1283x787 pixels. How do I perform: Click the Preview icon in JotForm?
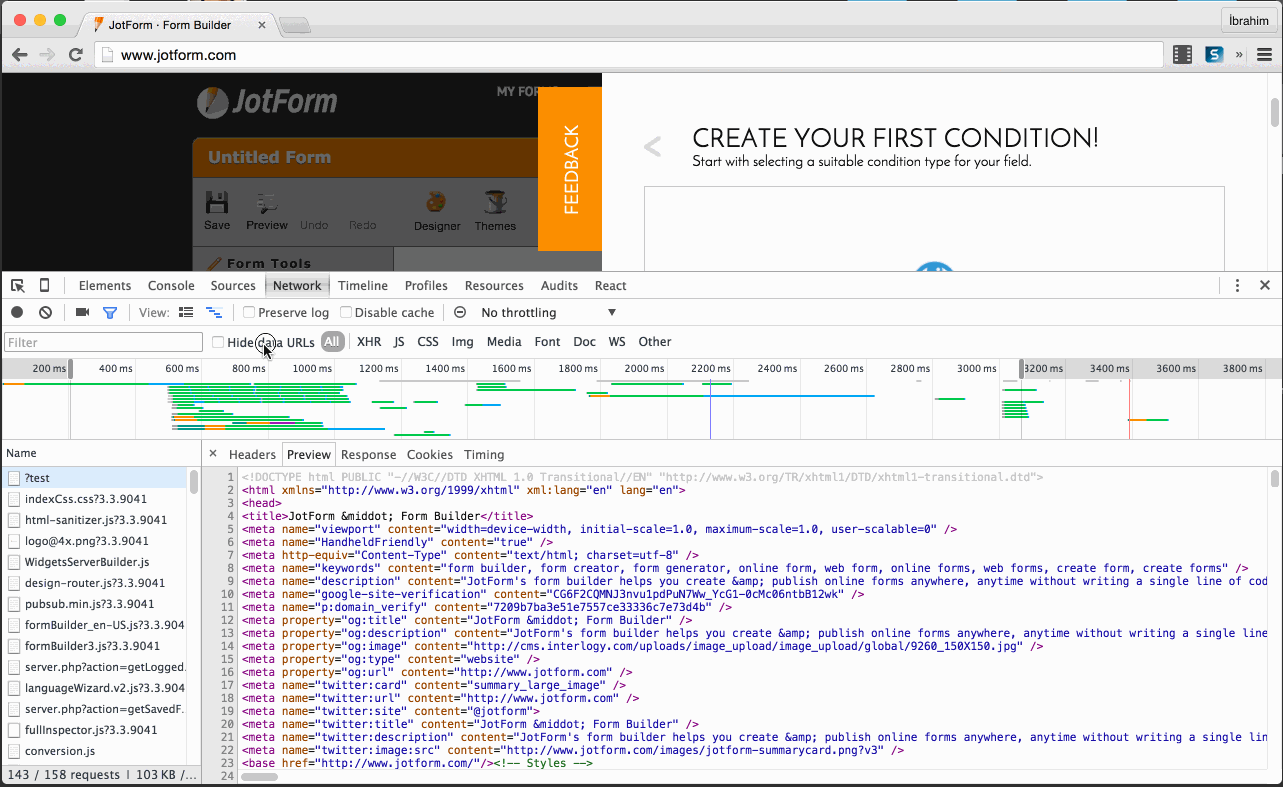pyautogui.click(x=267, y=211)
